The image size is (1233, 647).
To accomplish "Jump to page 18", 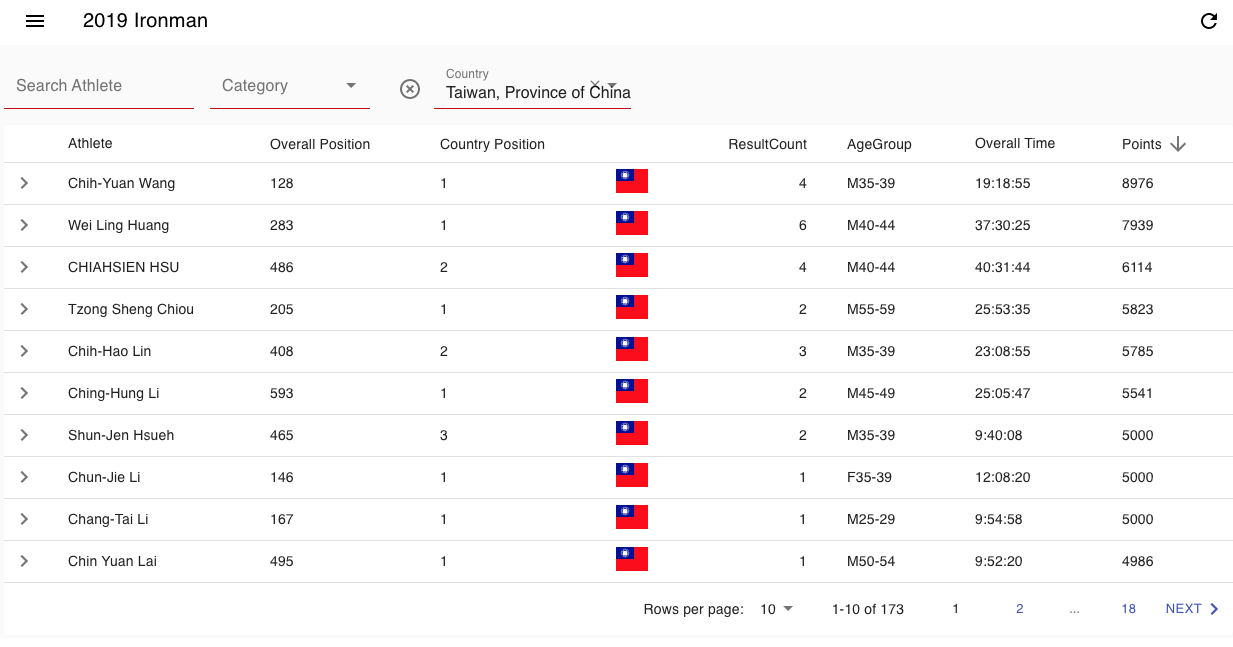I will 1129,609.
